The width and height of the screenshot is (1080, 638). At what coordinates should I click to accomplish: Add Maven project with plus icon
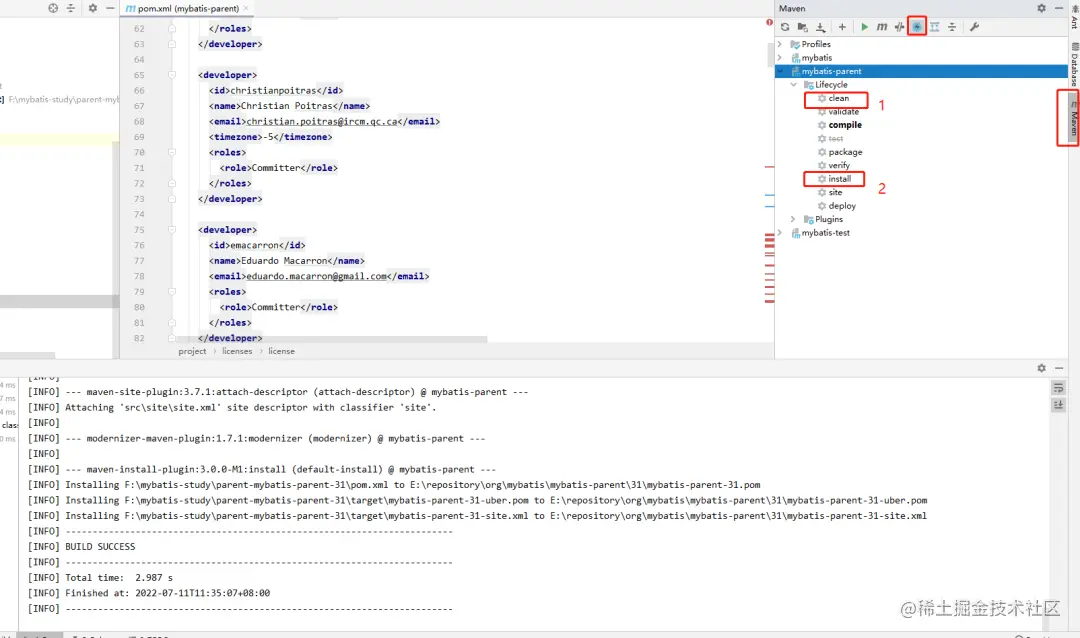(x=842, y=27)
